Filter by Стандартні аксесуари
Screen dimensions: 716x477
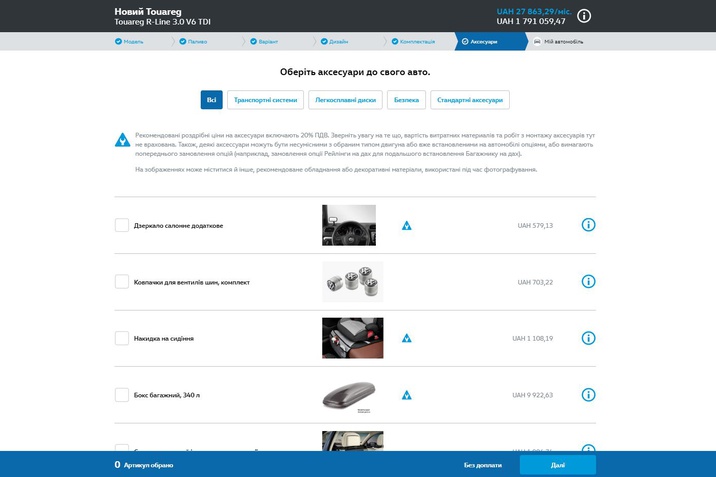click(470, 100)
